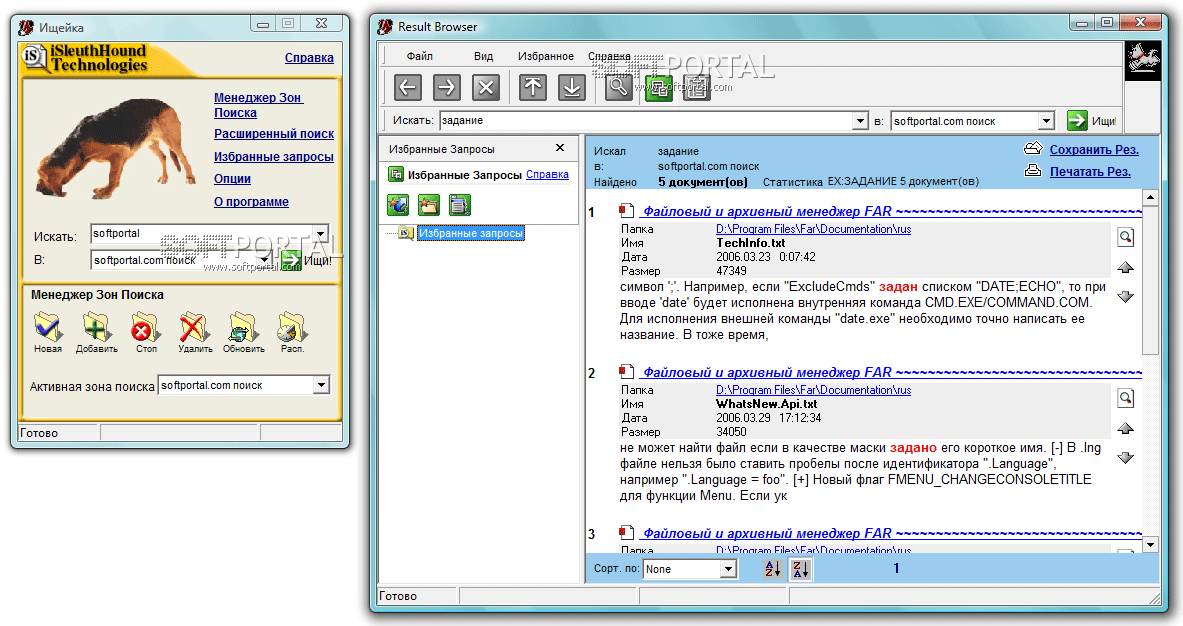Open the Вид menu
This screenshot has height=626, width=1183.
tap(484, 57)
